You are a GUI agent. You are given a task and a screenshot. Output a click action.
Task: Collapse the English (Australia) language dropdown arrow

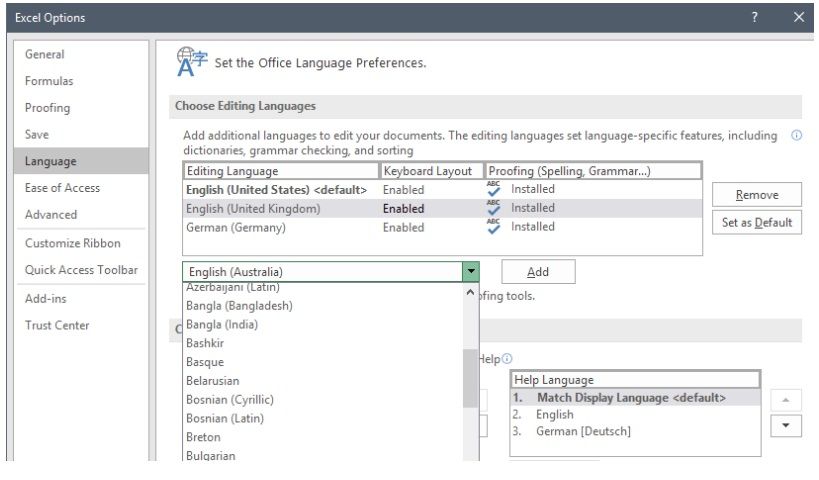[470, 272]
